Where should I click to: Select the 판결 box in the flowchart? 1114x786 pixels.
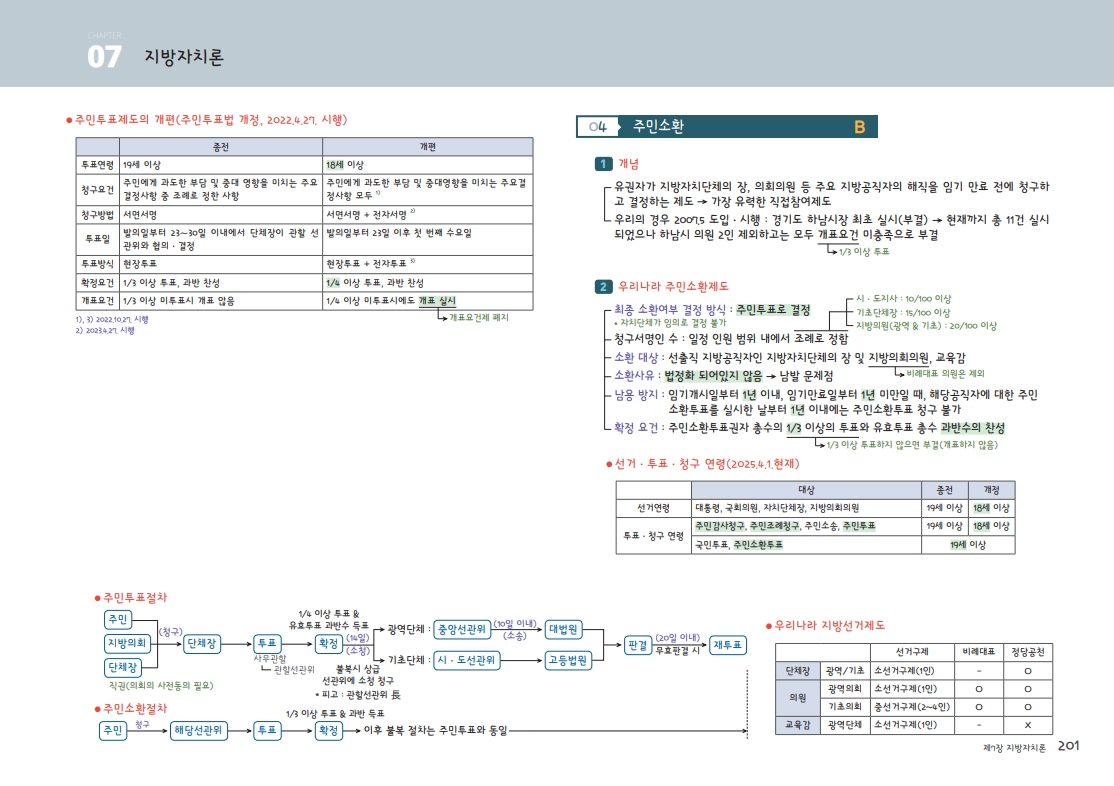coord(637,644)
